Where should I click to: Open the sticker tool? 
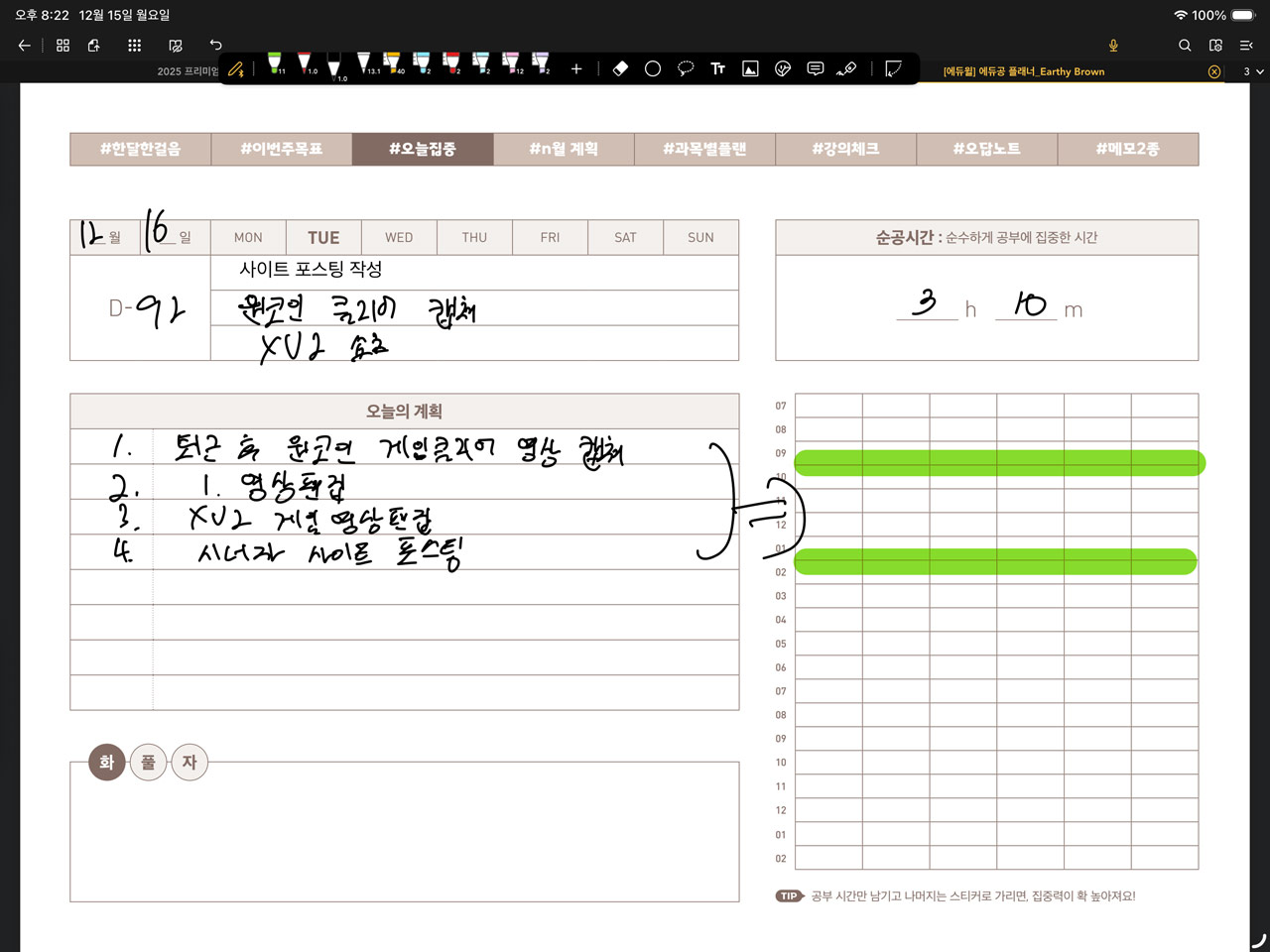(x=783, y=68)
